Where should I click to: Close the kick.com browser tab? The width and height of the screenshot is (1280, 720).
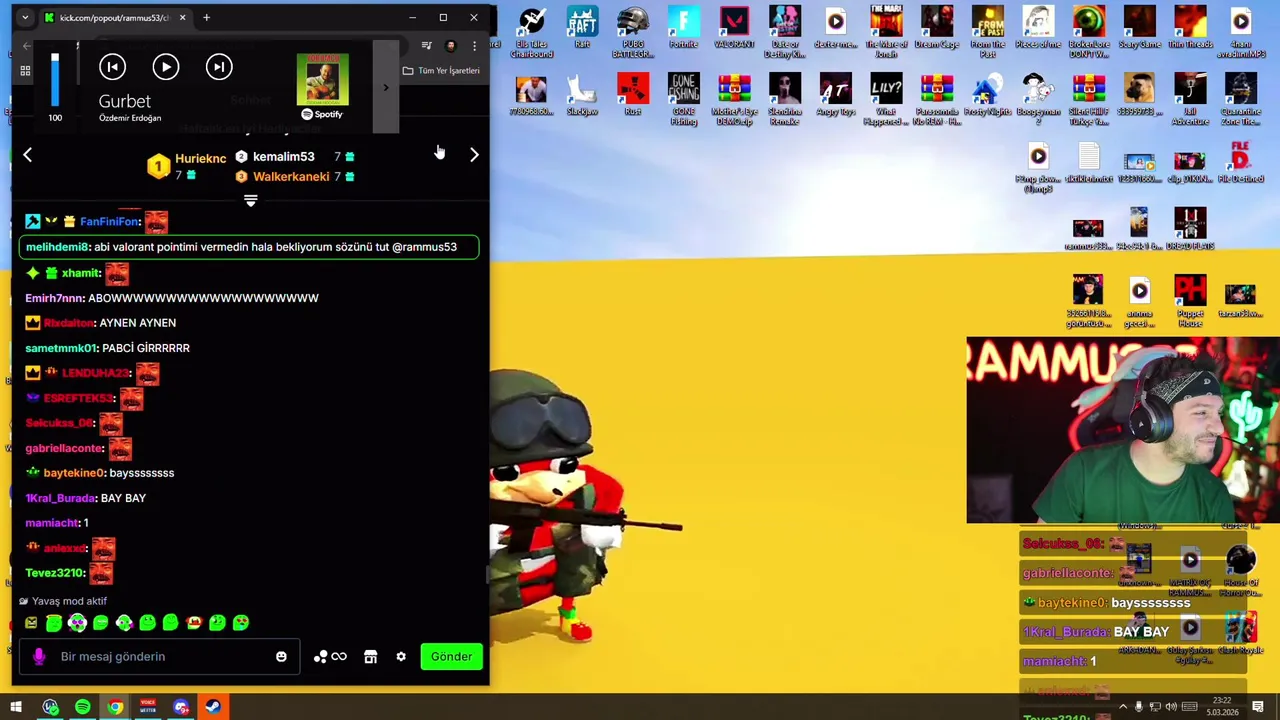(182, 17)
